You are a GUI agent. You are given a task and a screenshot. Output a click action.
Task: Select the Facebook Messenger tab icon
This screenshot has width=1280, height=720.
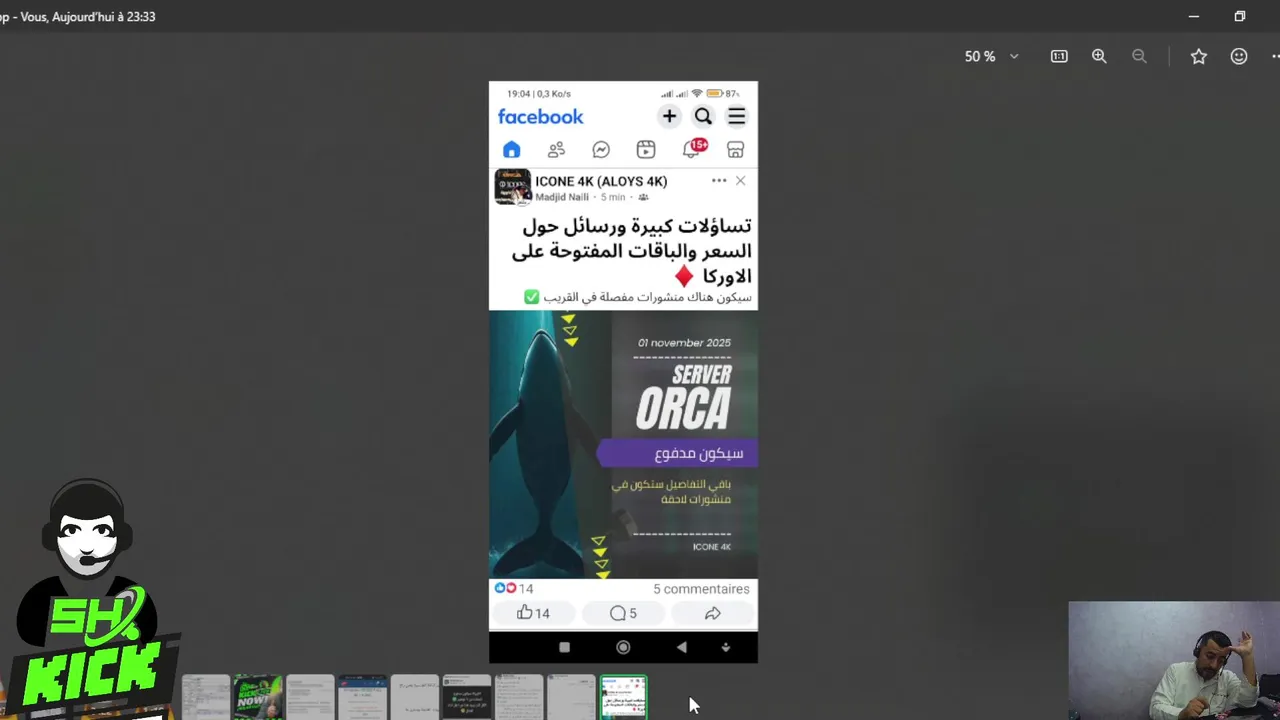point(601,149)
